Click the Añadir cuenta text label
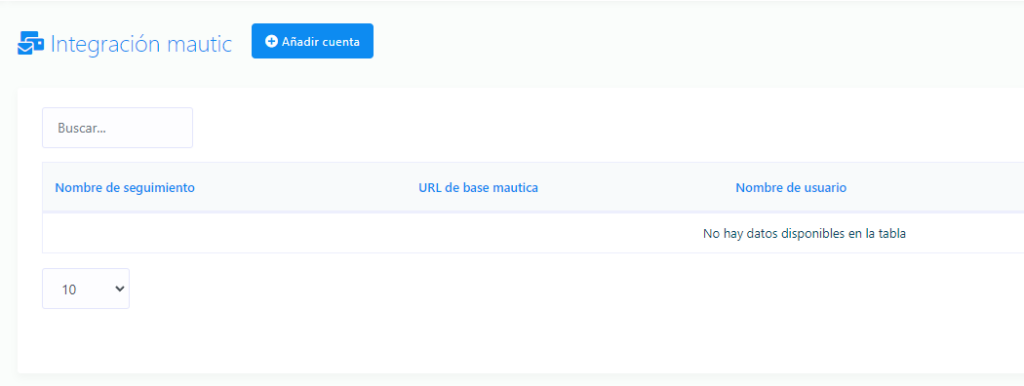Screen dimensions: 1024x386 321,42
